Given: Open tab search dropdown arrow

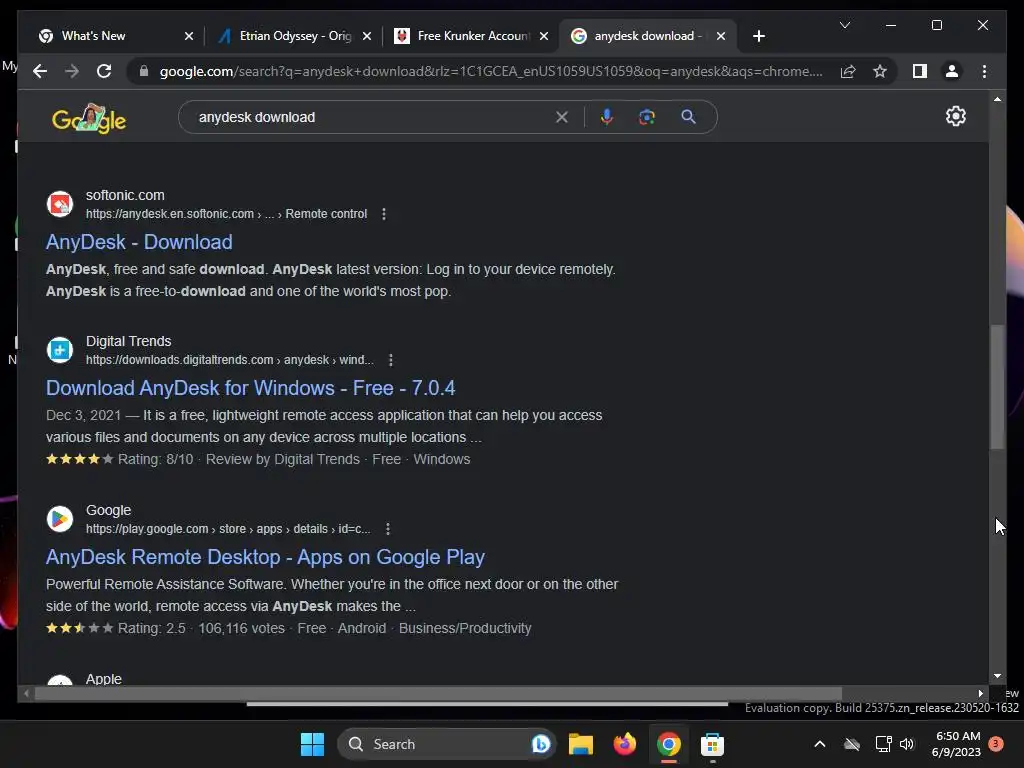Looking at the screenshot, I should (x=844, y=25).
